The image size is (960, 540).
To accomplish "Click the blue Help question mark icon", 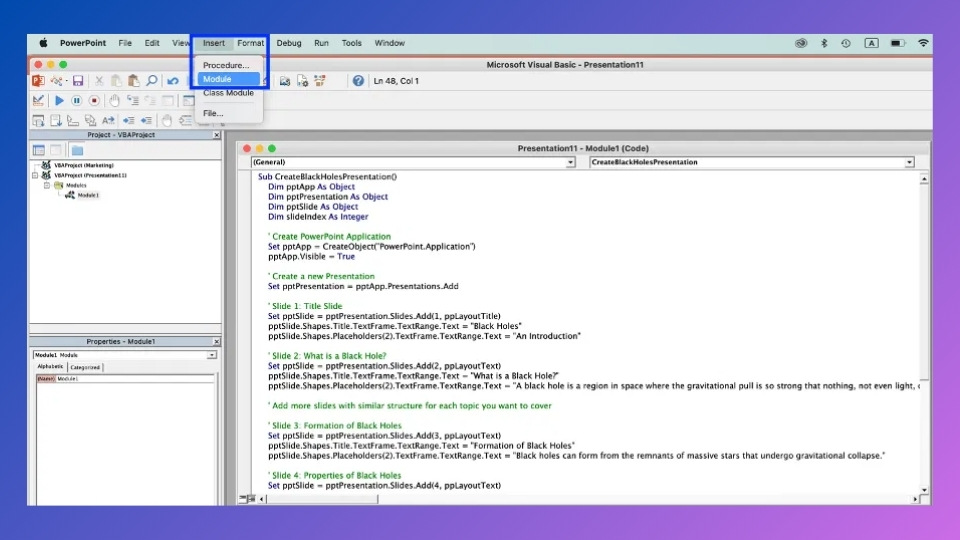I will 358,81.
